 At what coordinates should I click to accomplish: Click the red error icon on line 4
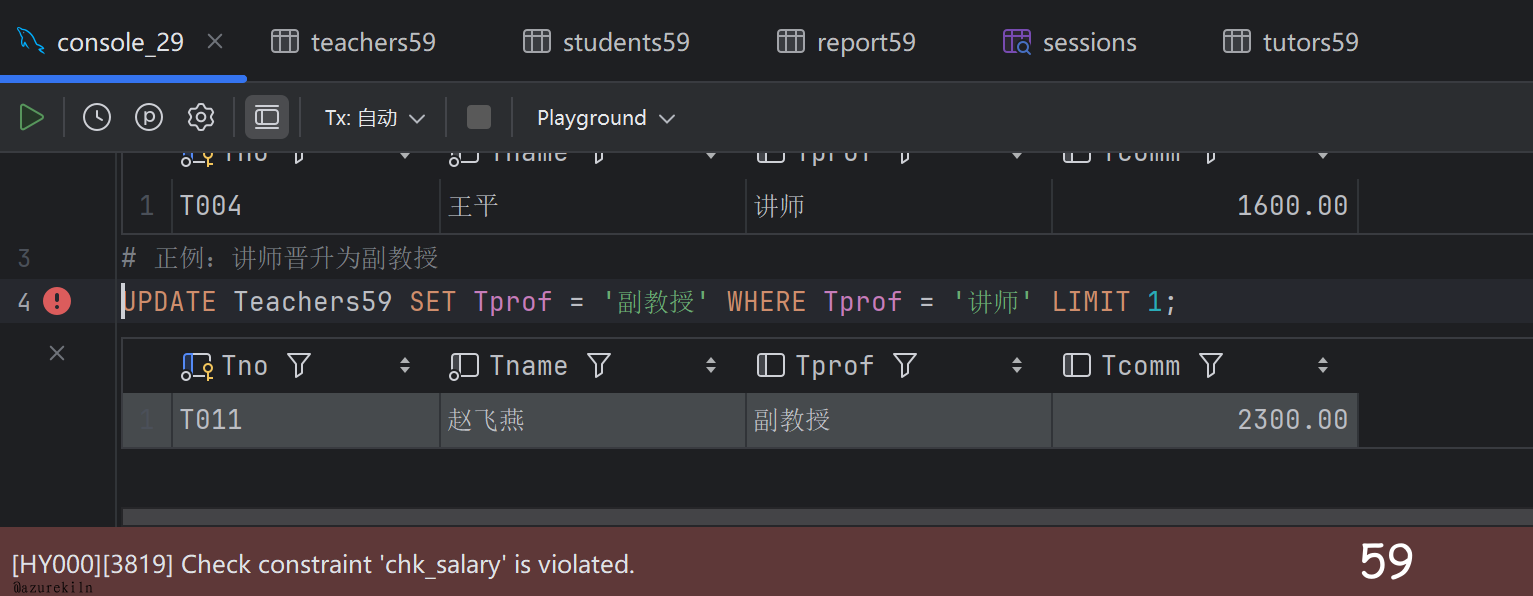[x=57, y=301]
